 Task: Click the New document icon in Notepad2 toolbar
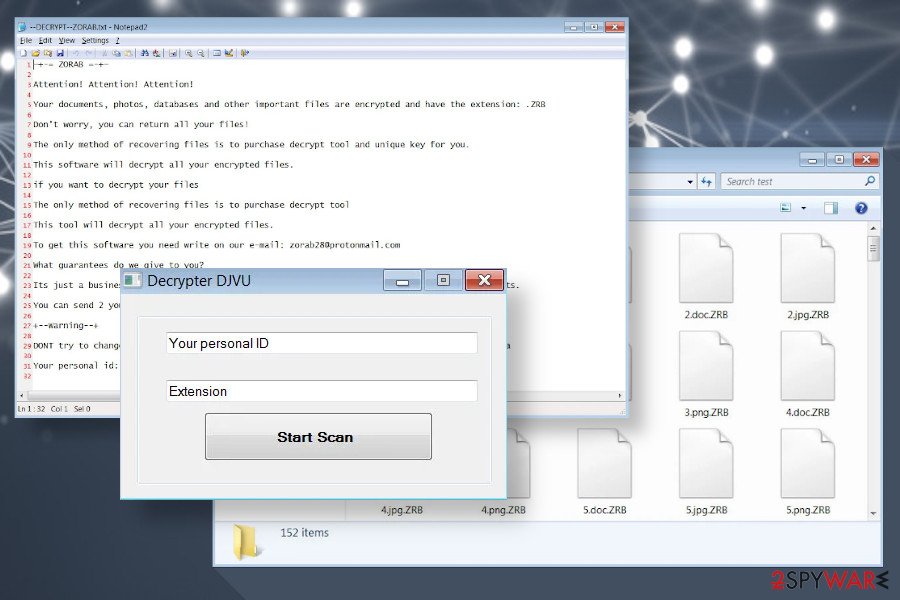pyautogui.click(x=24, y=53)
